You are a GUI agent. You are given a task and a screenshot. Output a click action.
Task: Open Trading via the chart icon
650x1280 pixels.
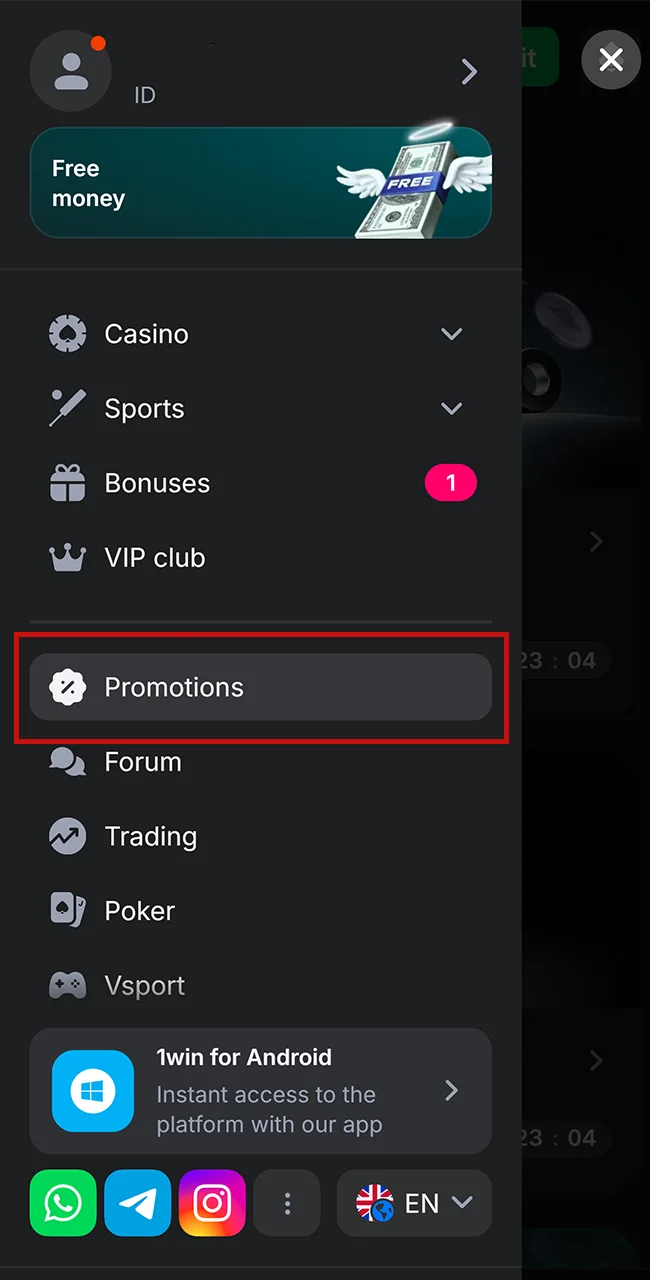pyautogui.click(x=67, y=836)
